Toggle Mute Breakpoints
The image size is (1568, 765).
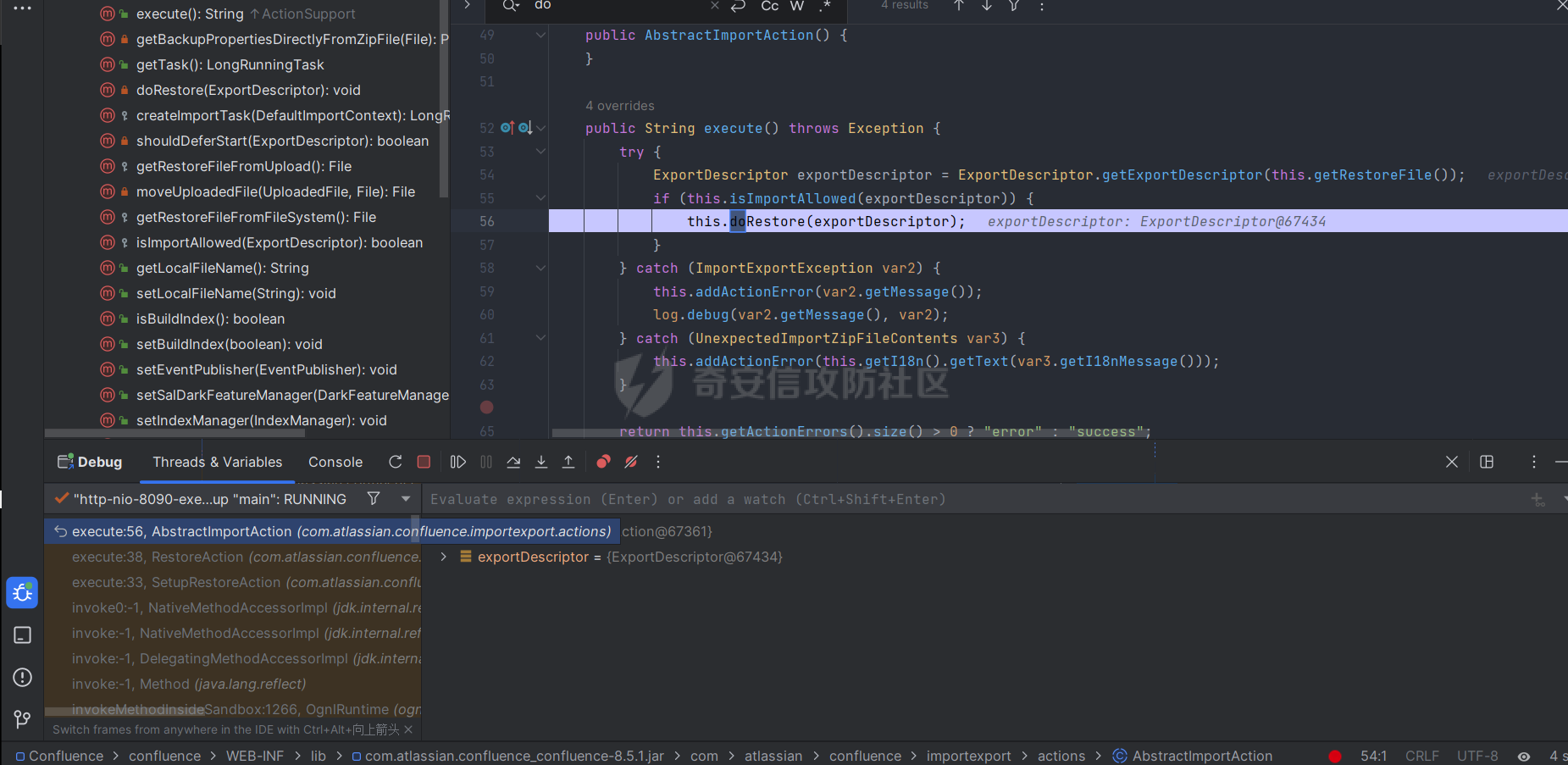point(631,462)
